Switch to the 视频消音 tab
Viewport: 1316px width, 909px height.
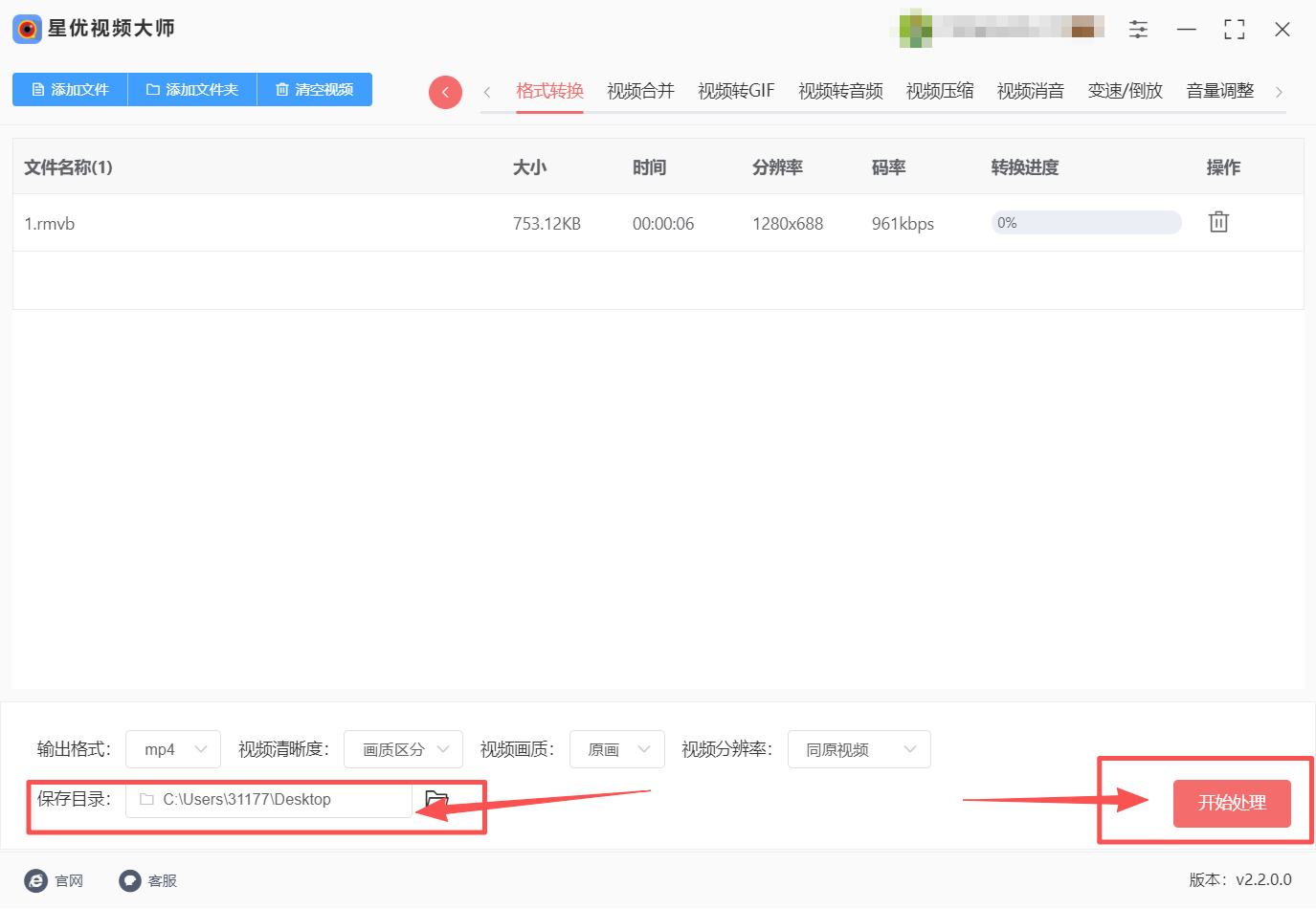1031,91
